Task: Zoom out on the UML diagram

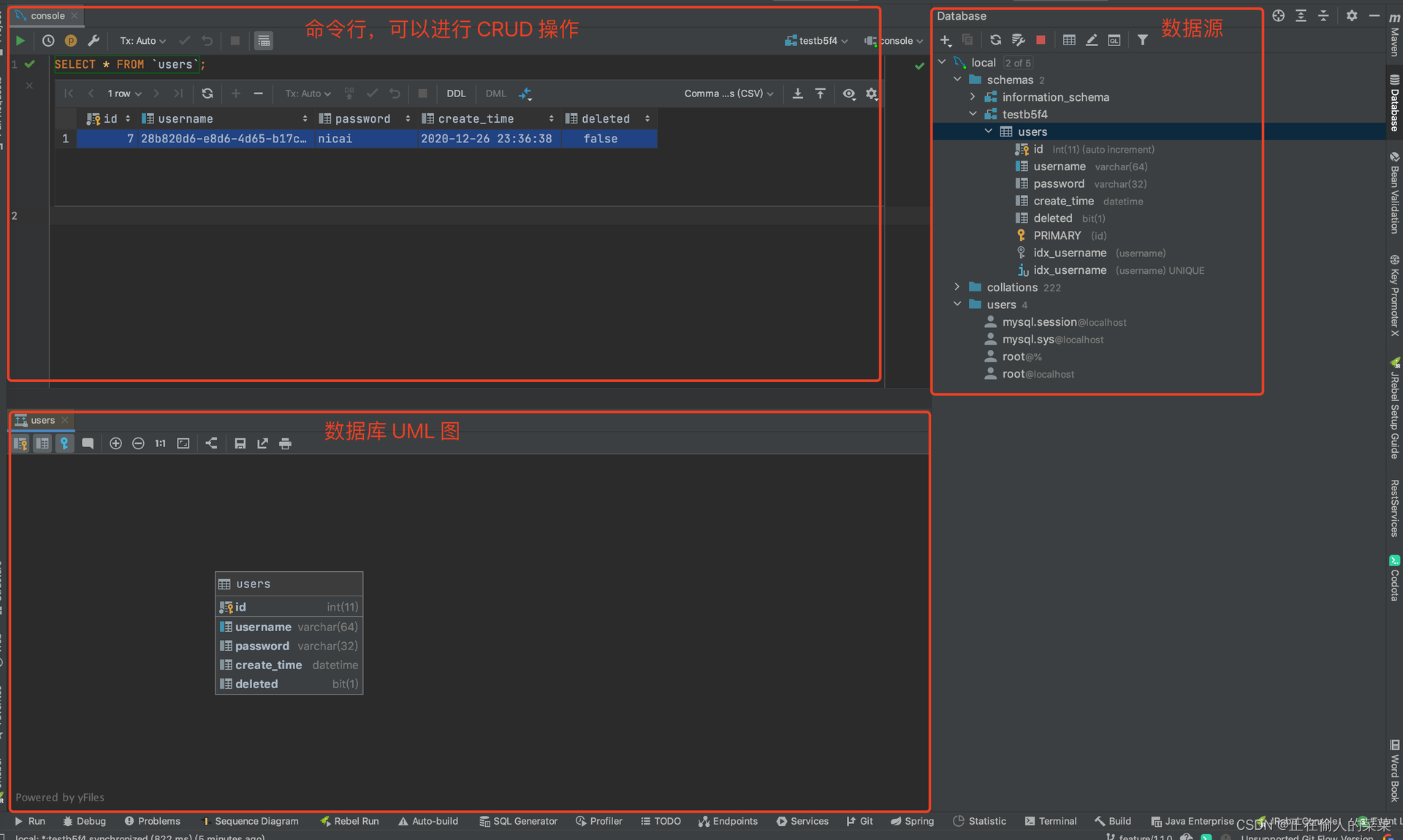Action: 138,443
